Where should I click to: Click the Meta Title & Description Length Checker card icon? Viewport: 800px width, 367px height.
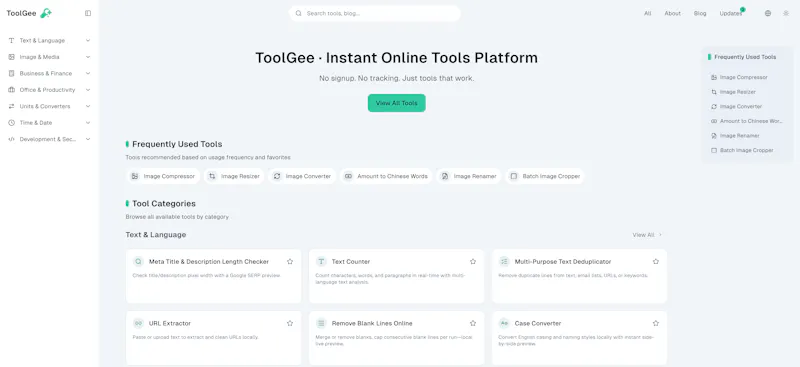(138, 261)
